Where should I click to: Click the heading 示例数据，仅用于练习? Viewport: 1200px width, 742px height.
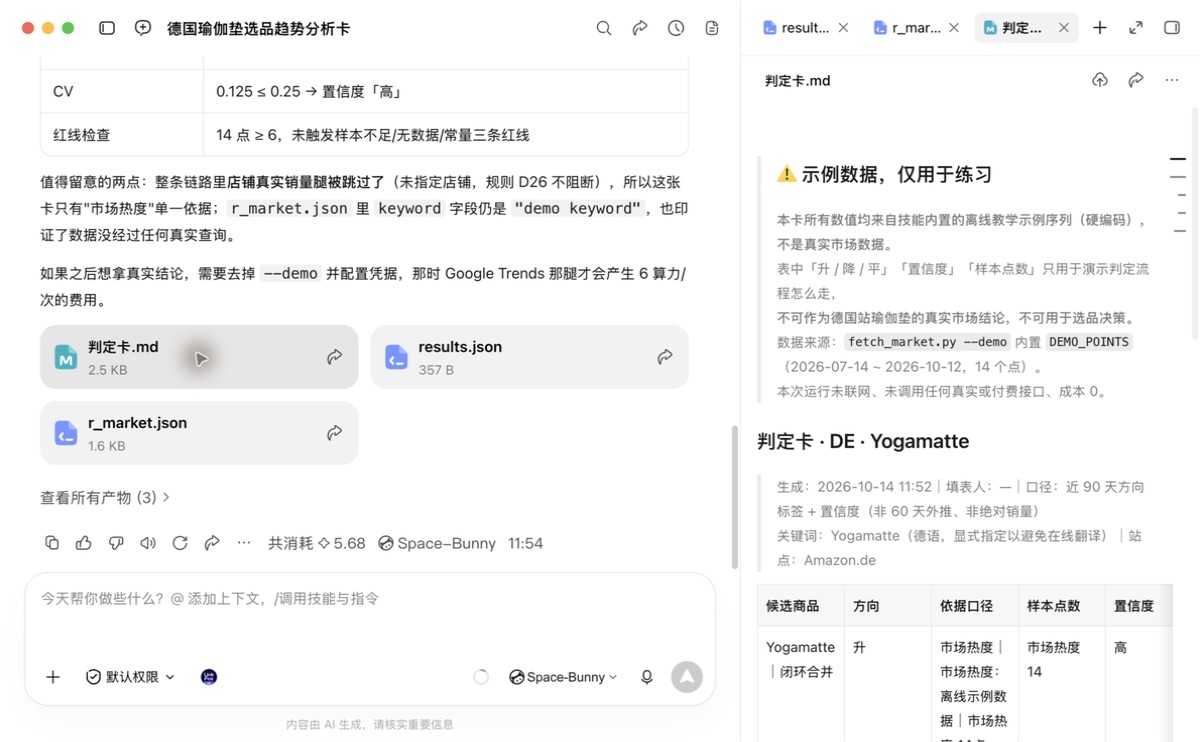896,174
